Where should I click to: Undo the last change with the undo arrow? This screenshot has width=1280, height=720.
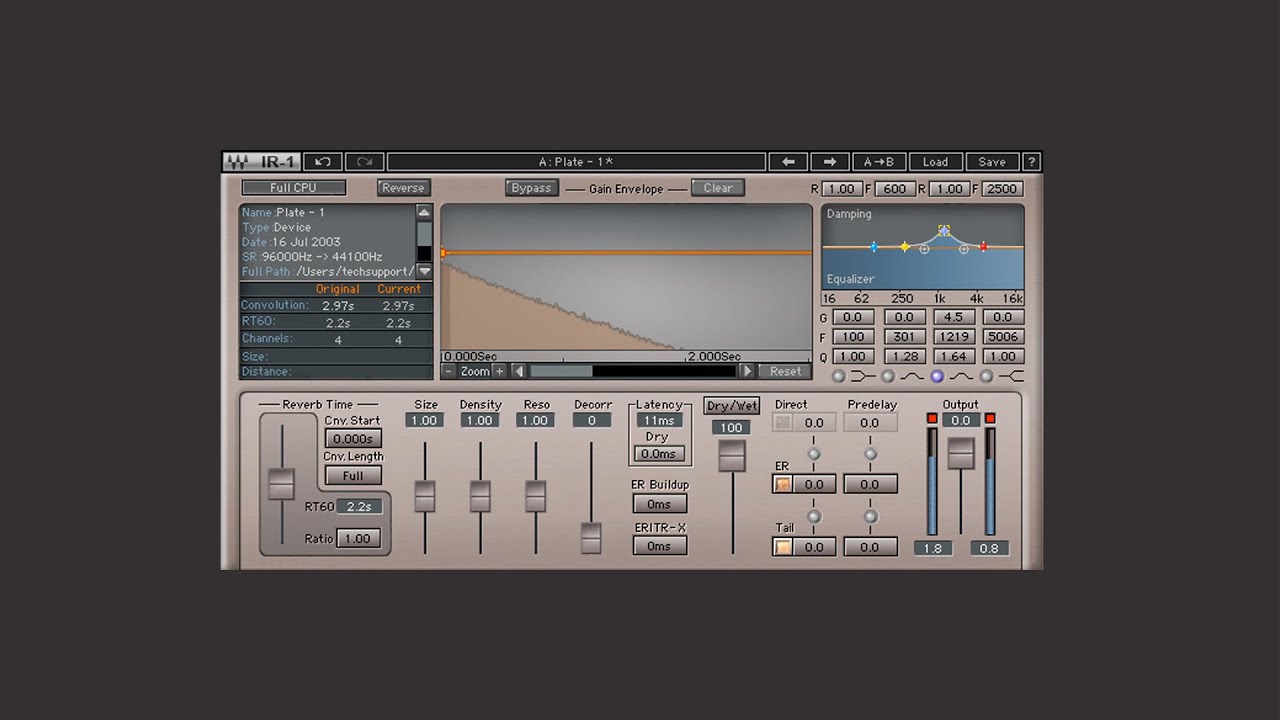coord(323,162)
